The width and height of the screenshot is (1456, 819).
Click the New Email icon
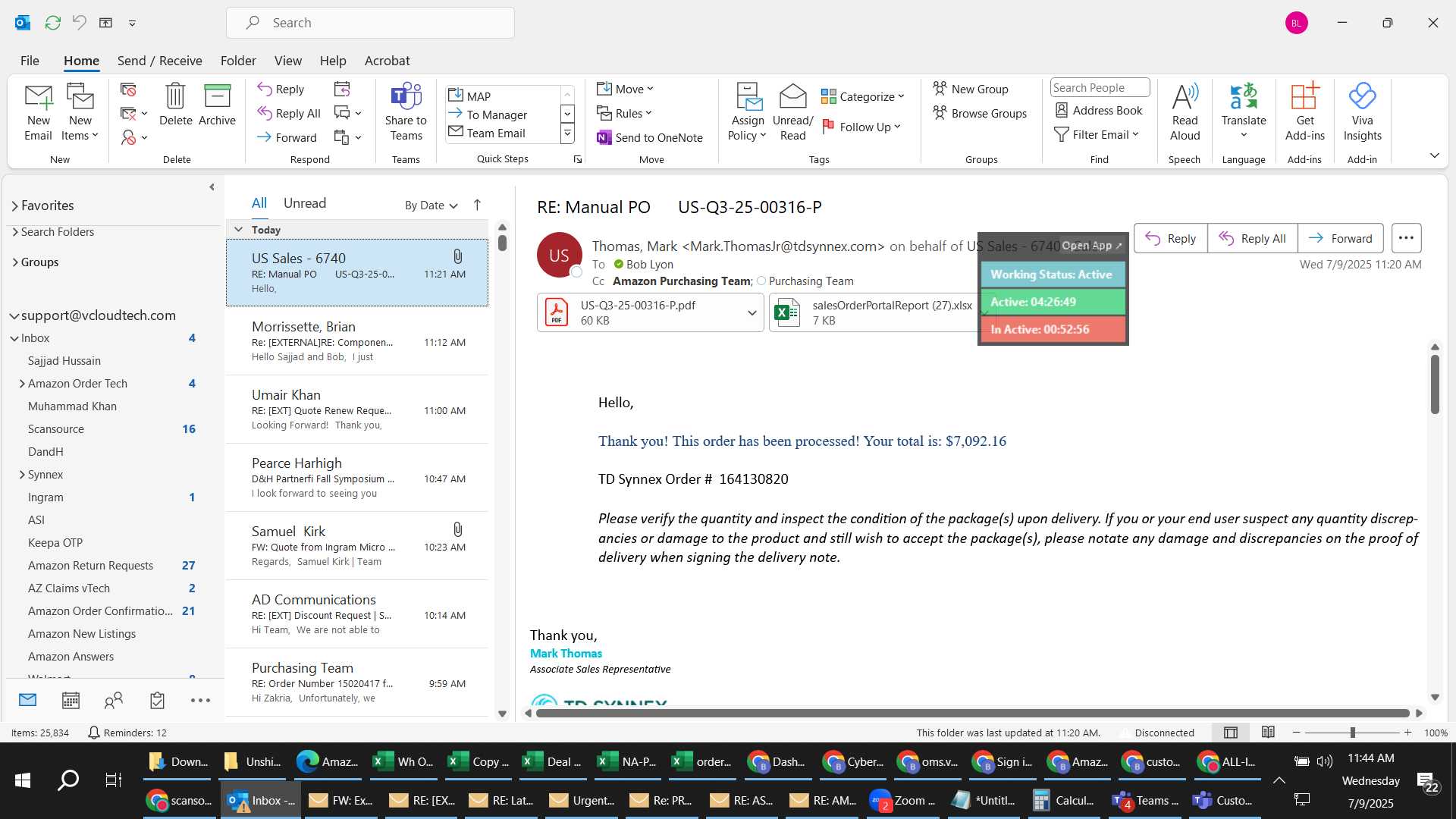coord(38,112)
